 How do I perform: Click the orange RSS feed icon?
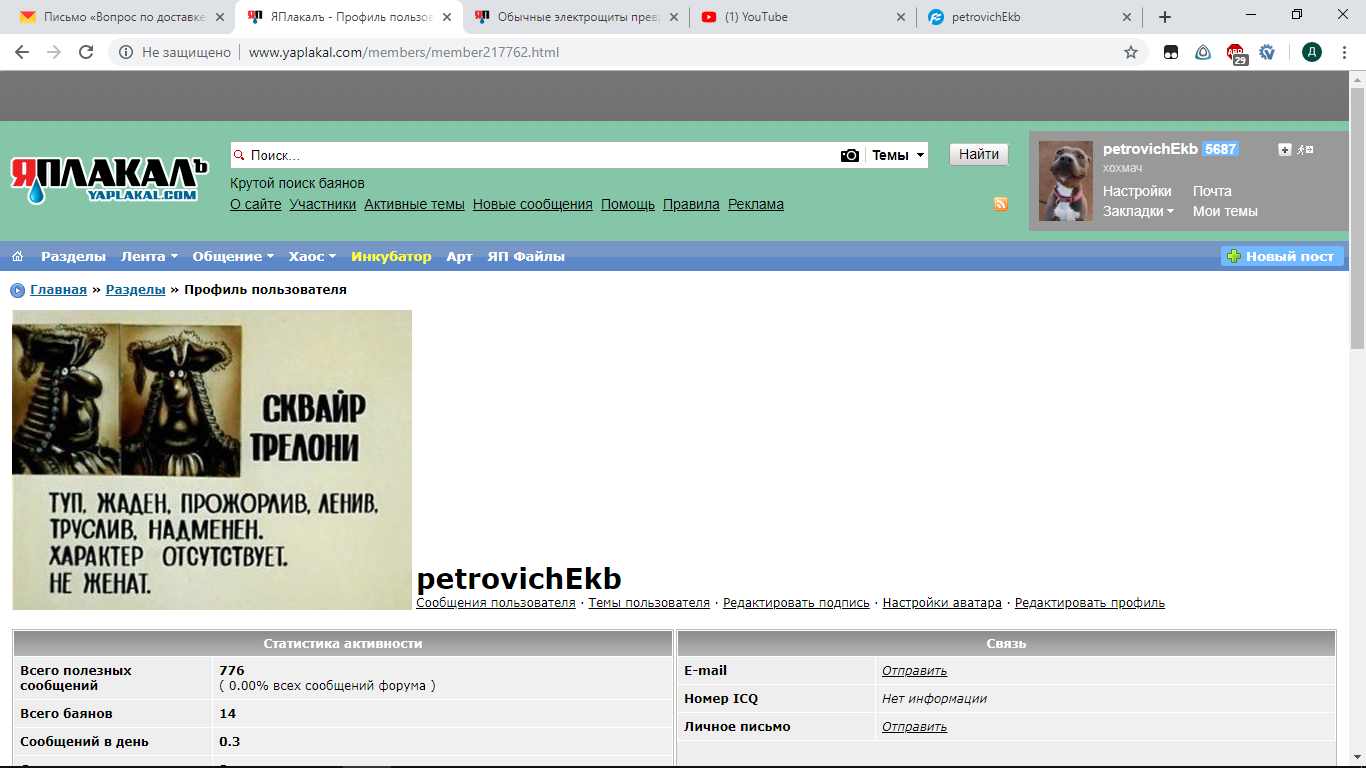1000,204
